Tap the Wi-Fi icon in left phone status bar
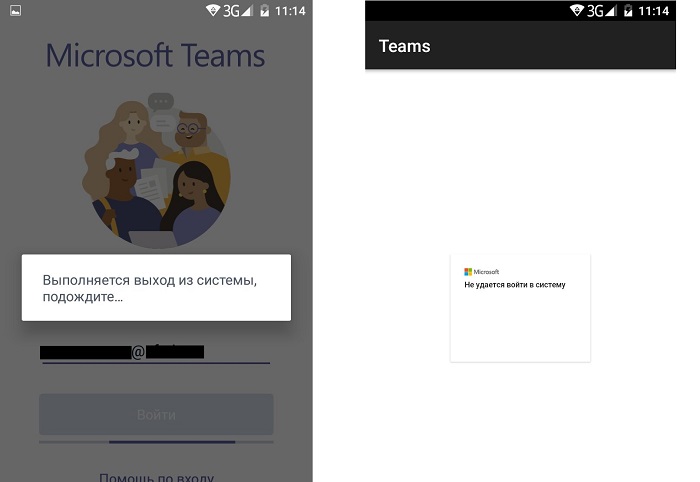The image size is (700, 482). pyautogui.click(x=213, y=10)
